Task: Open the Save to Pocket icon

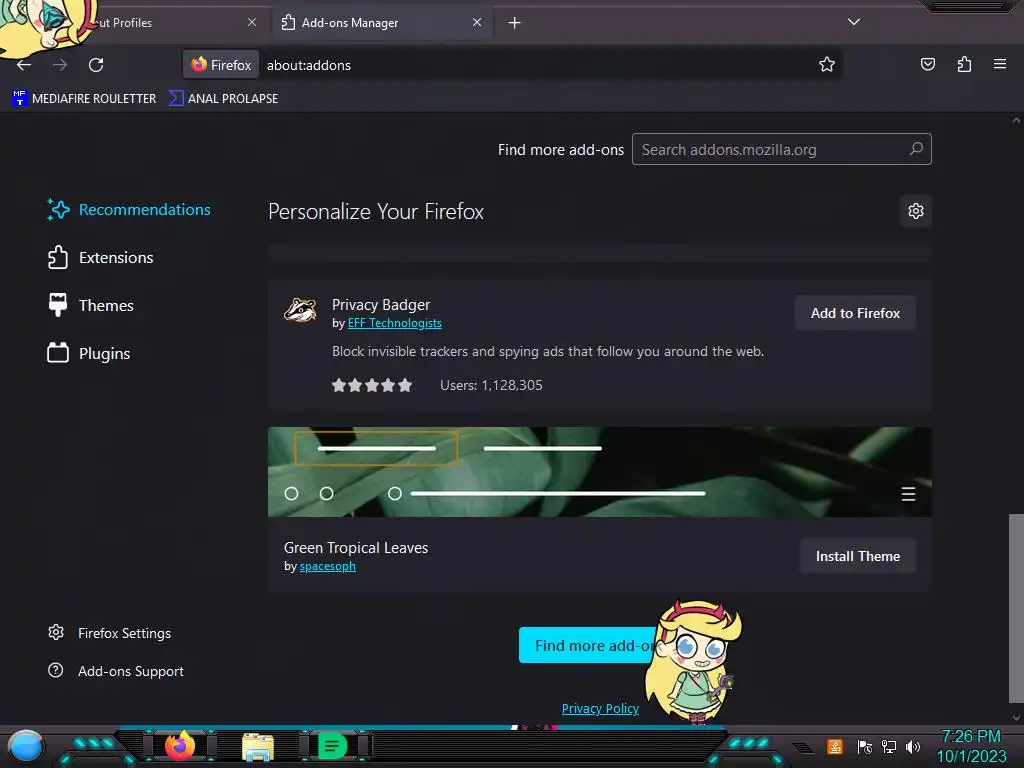Action: pyautogui.click(x=927, y=64)
